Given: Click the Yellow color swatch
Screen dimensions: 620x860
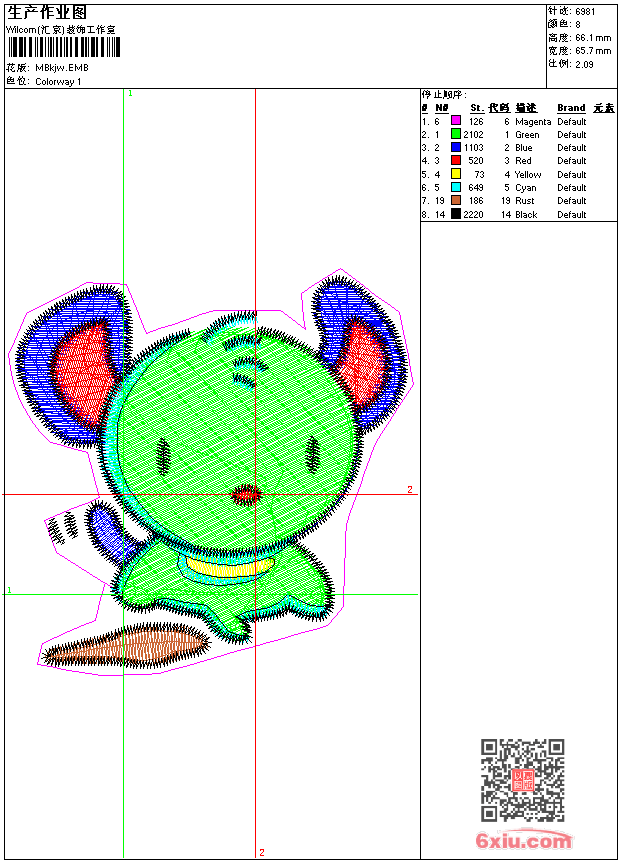Looking at the screenshot, I should click(455, 174).
